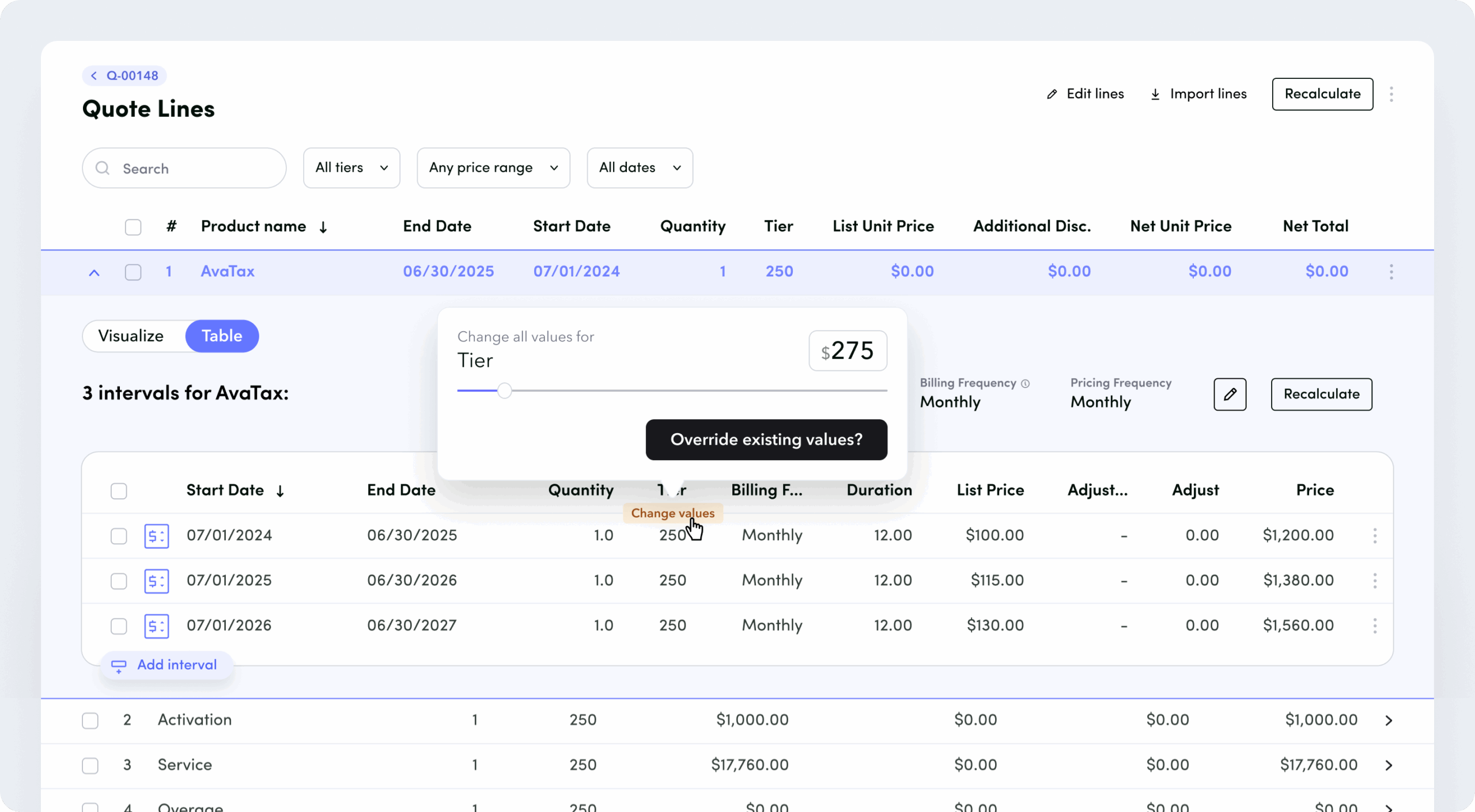Check the 07/01/2024 interval checkbox
This screenshot has height=812, width=1475.
pyautogui.click(x=119, y=536)
